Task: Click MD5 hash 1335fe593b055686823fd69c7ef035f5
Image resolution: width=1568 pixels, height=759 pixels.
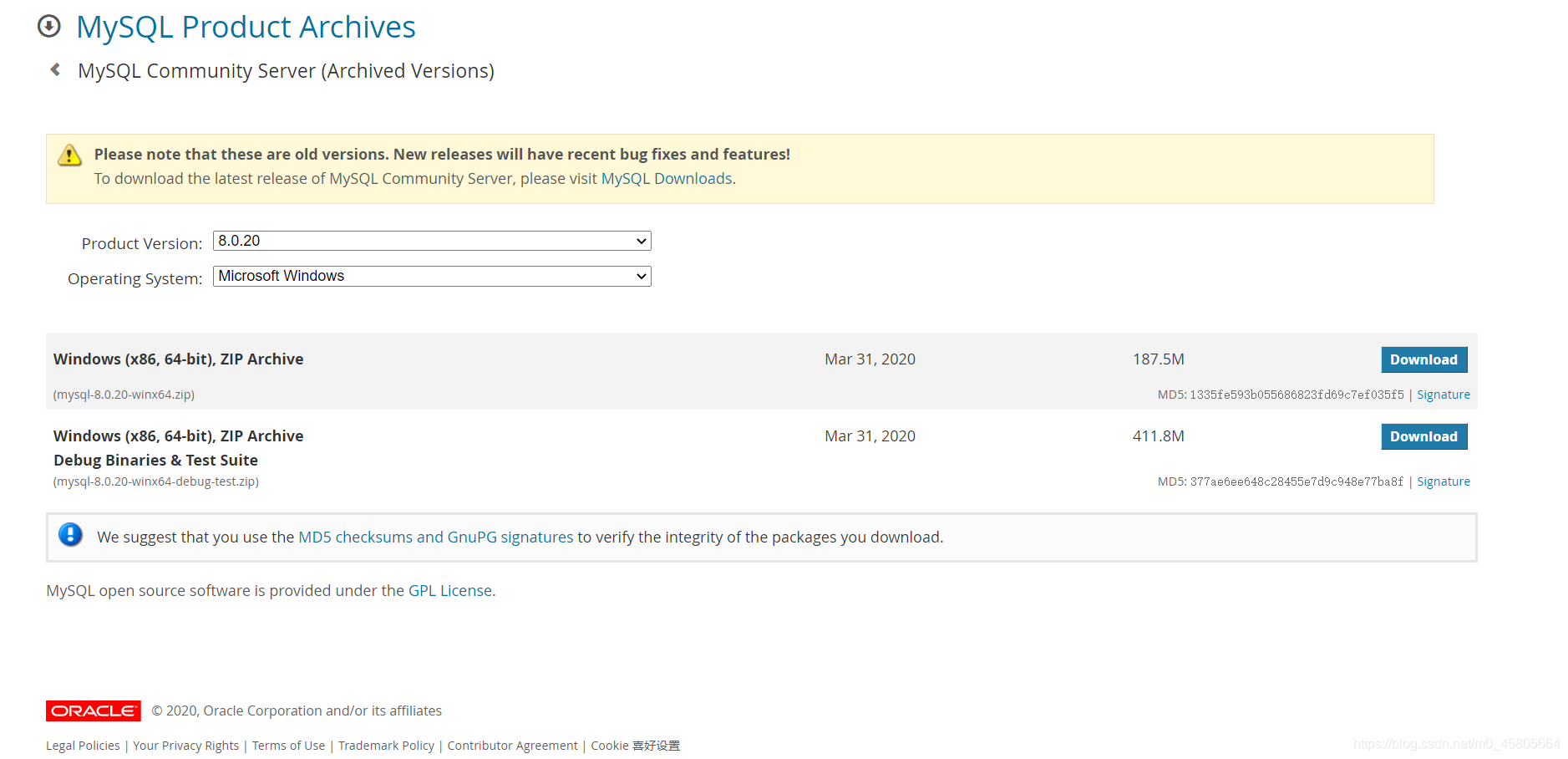Action: click(1297, 395)
